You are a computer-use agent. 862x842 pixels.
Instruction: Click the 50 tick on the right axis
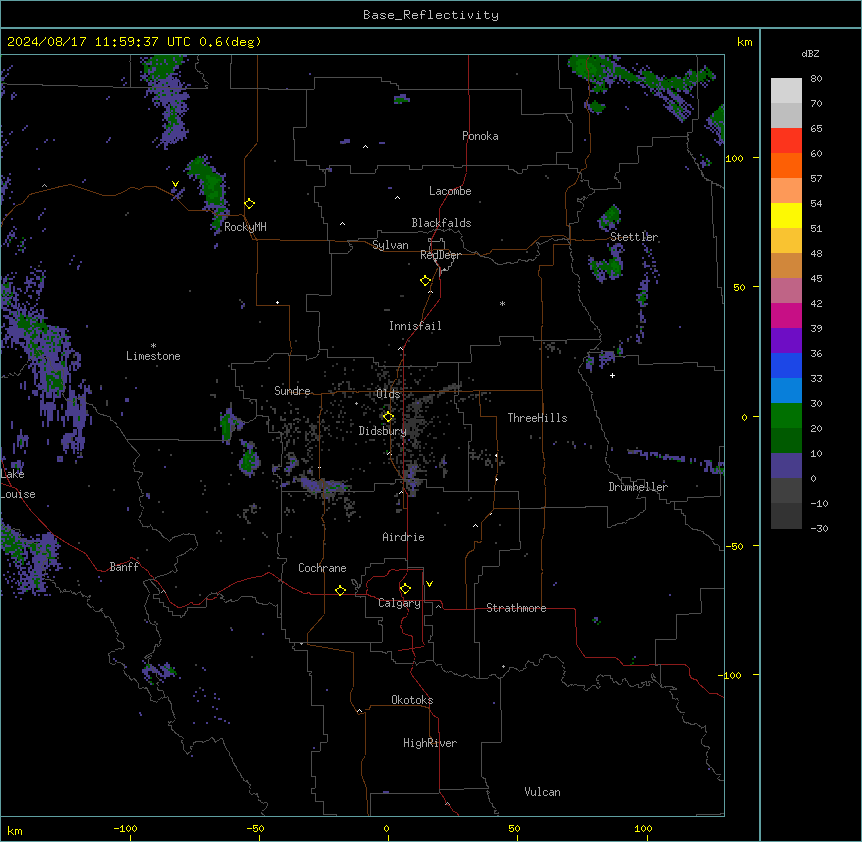739,287
